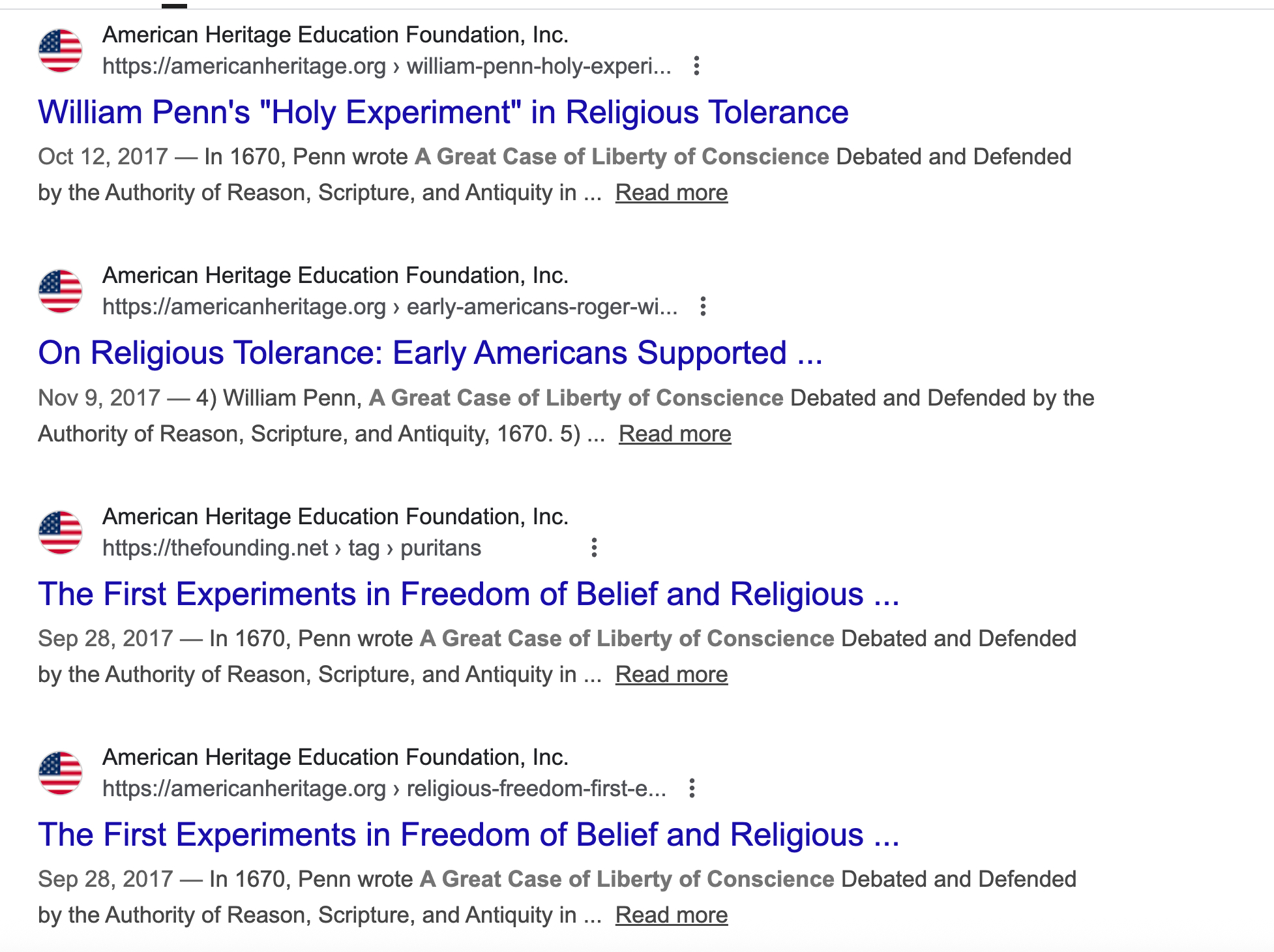Viewport: 1274px width, 952px height.
Task: Open William Penn's "Holy Experiment" result title
Action: (x=443, y=112)
